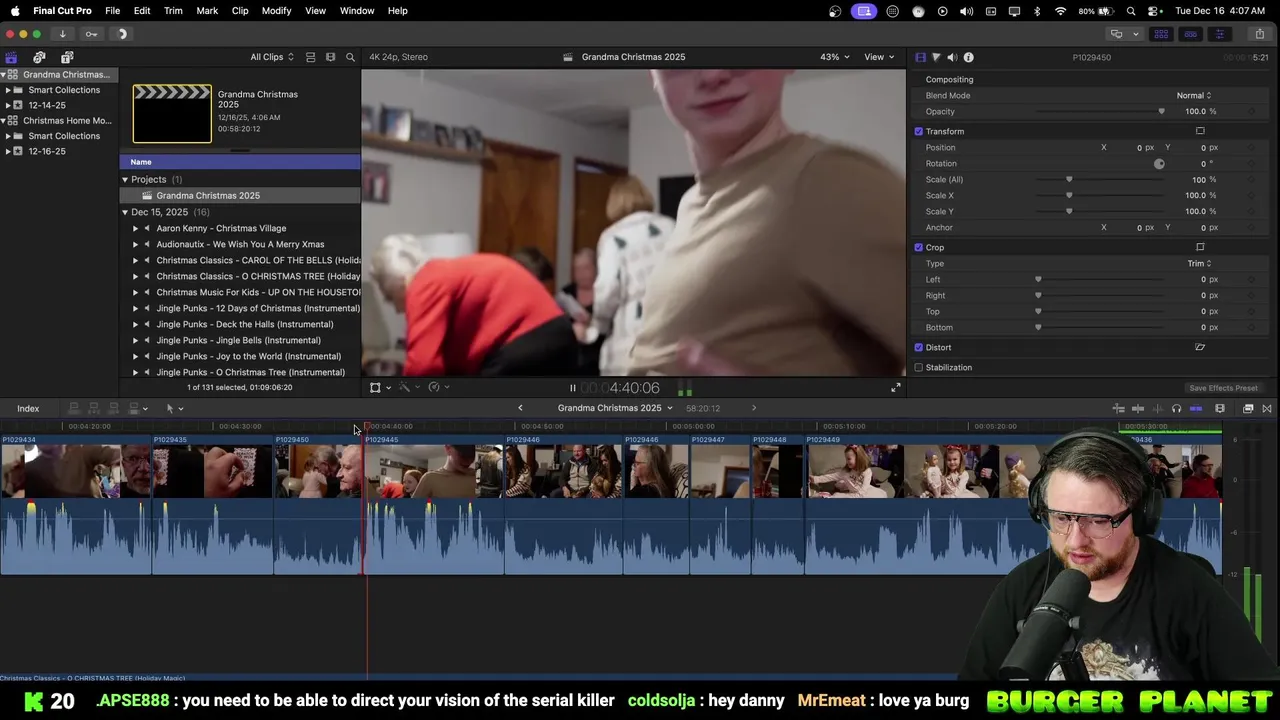This screenshot has width=1280, height=720.
Task: Toggle snapping in the timeline
Action: 1196,408
